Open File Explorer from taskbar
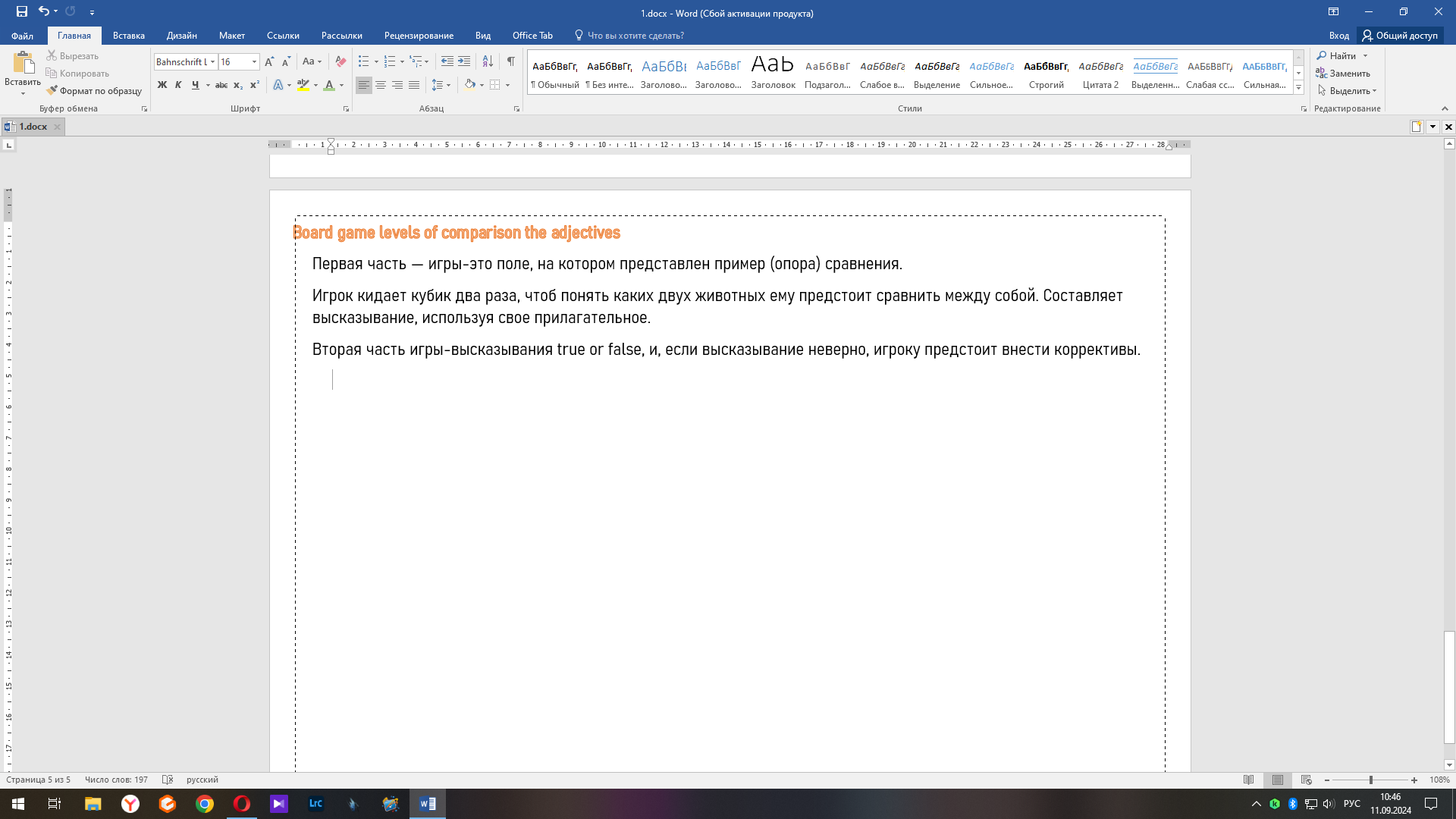The image size is (1456, 819). pos(93,804)
